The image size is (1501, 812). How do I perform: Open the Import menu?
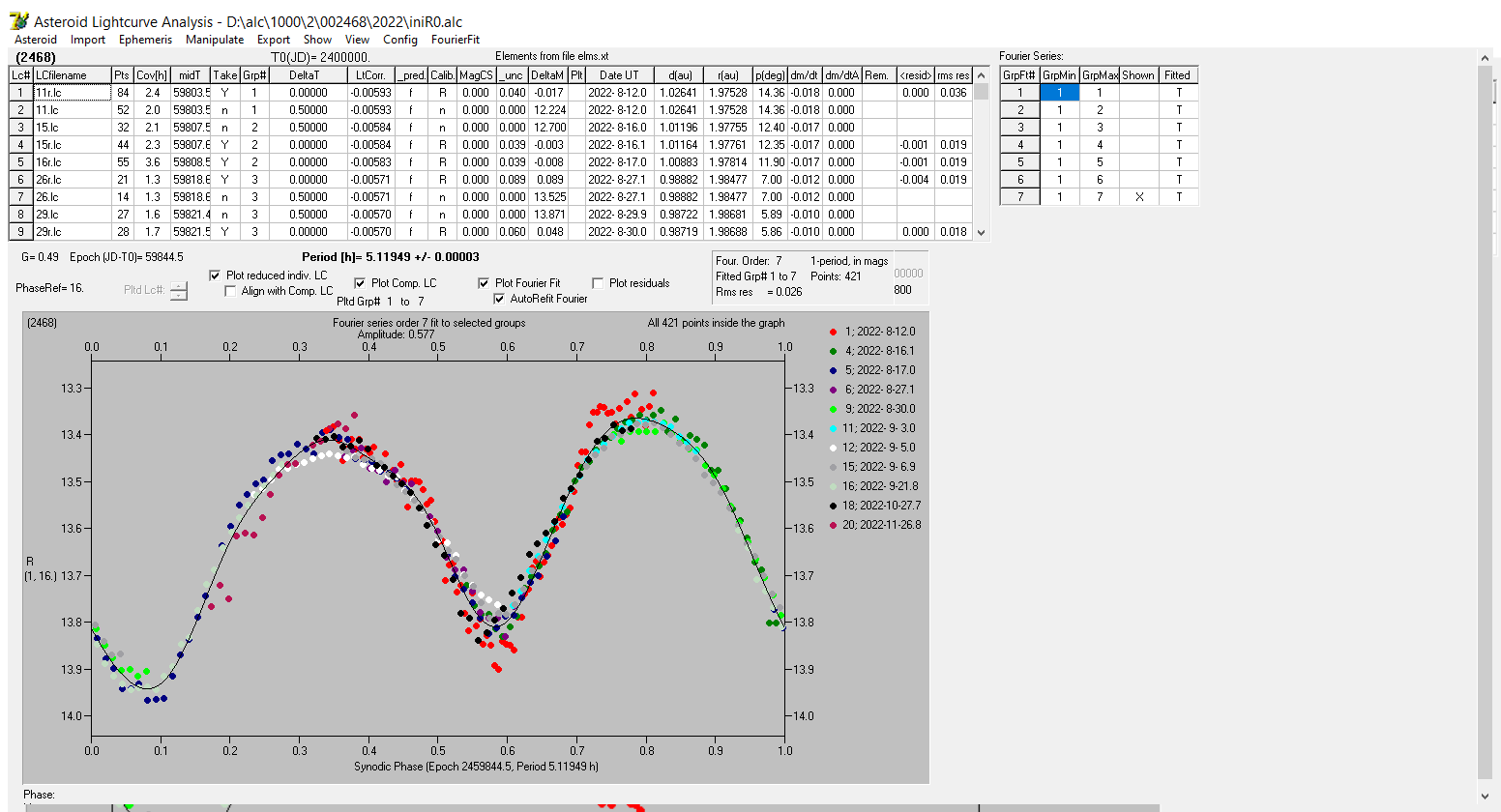[x=88, y=40]
